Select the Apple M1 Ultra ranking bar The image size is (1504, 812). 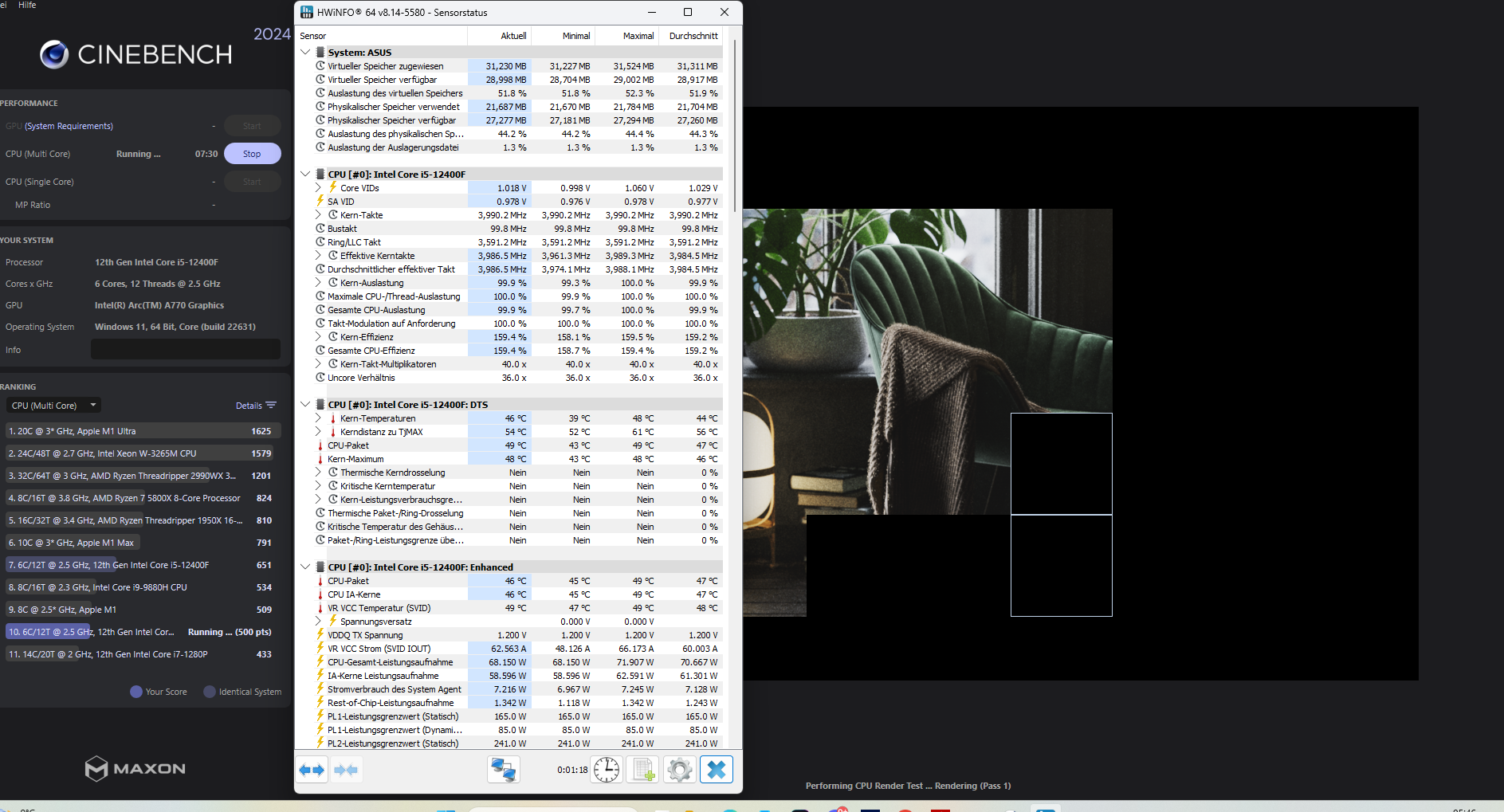[x=143, y=431]
